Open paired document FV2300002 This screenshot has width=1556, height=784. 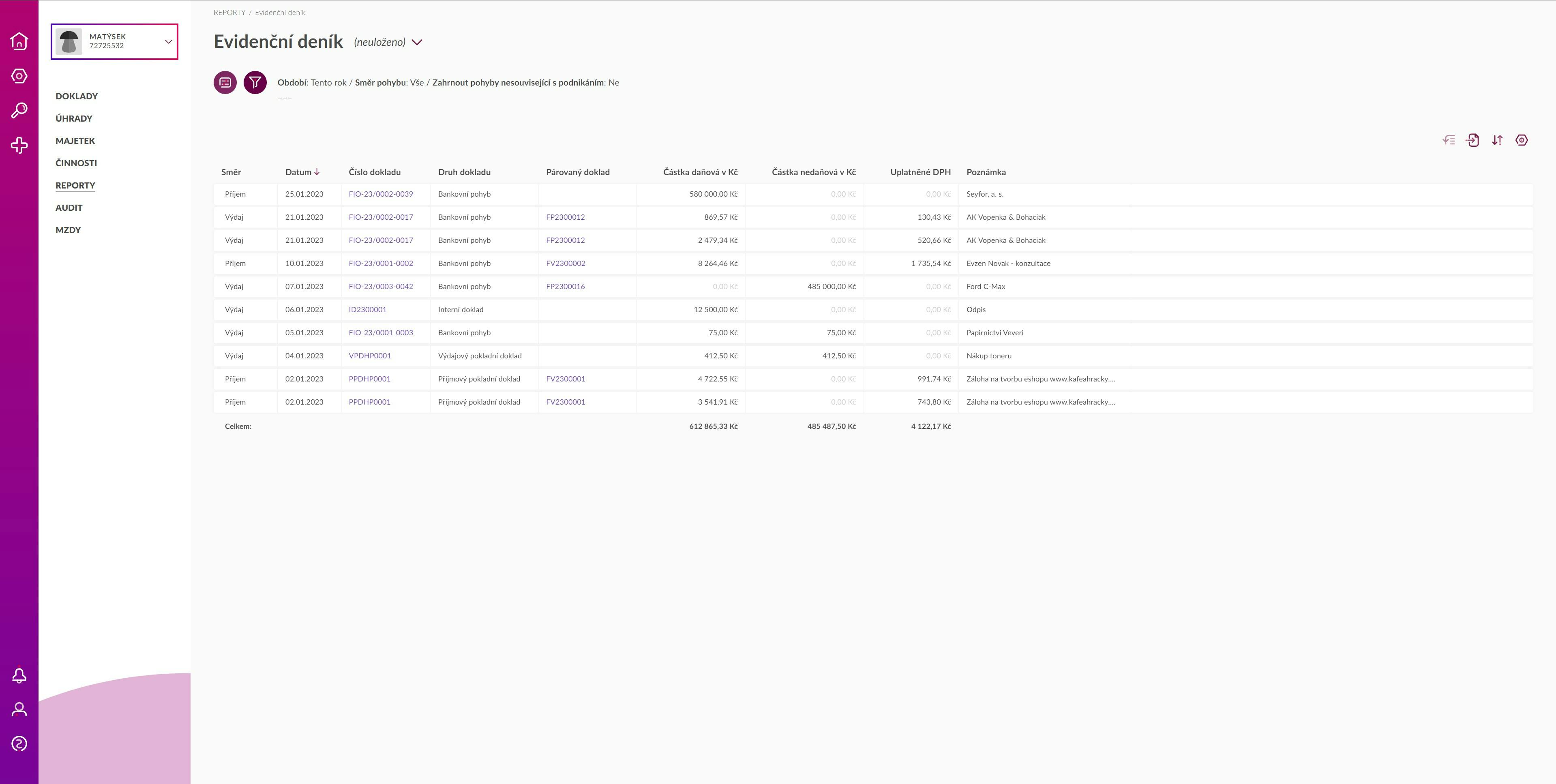pyautogui.click(x=566, y=263)
